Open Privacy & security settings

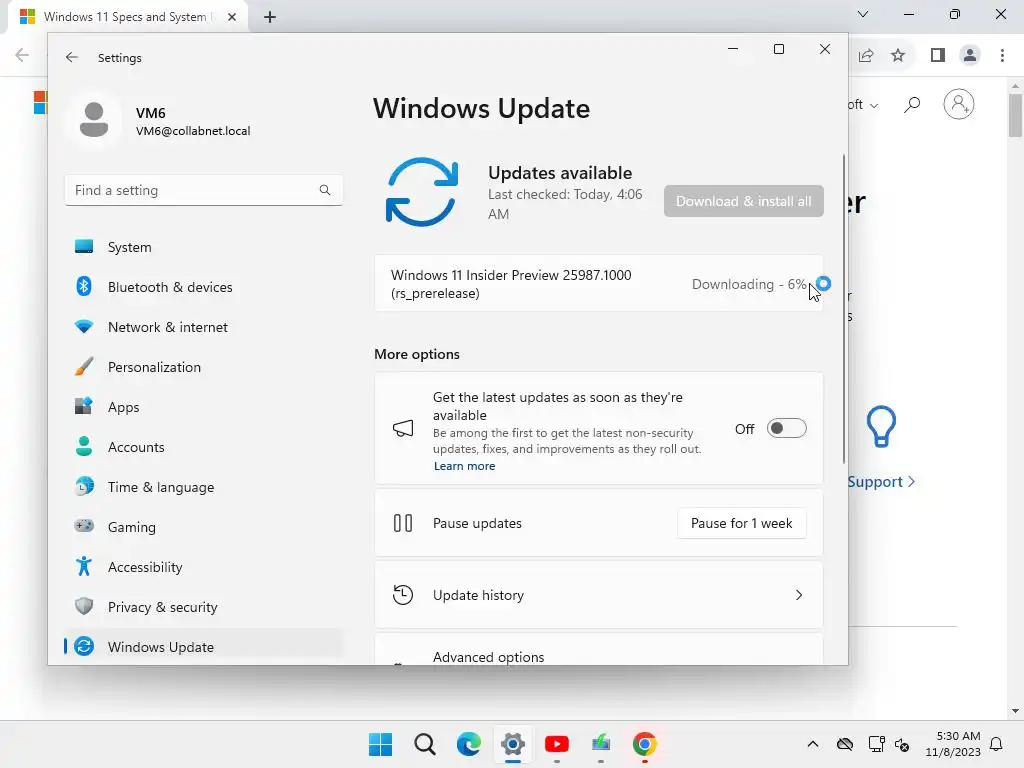coord(203,607)
